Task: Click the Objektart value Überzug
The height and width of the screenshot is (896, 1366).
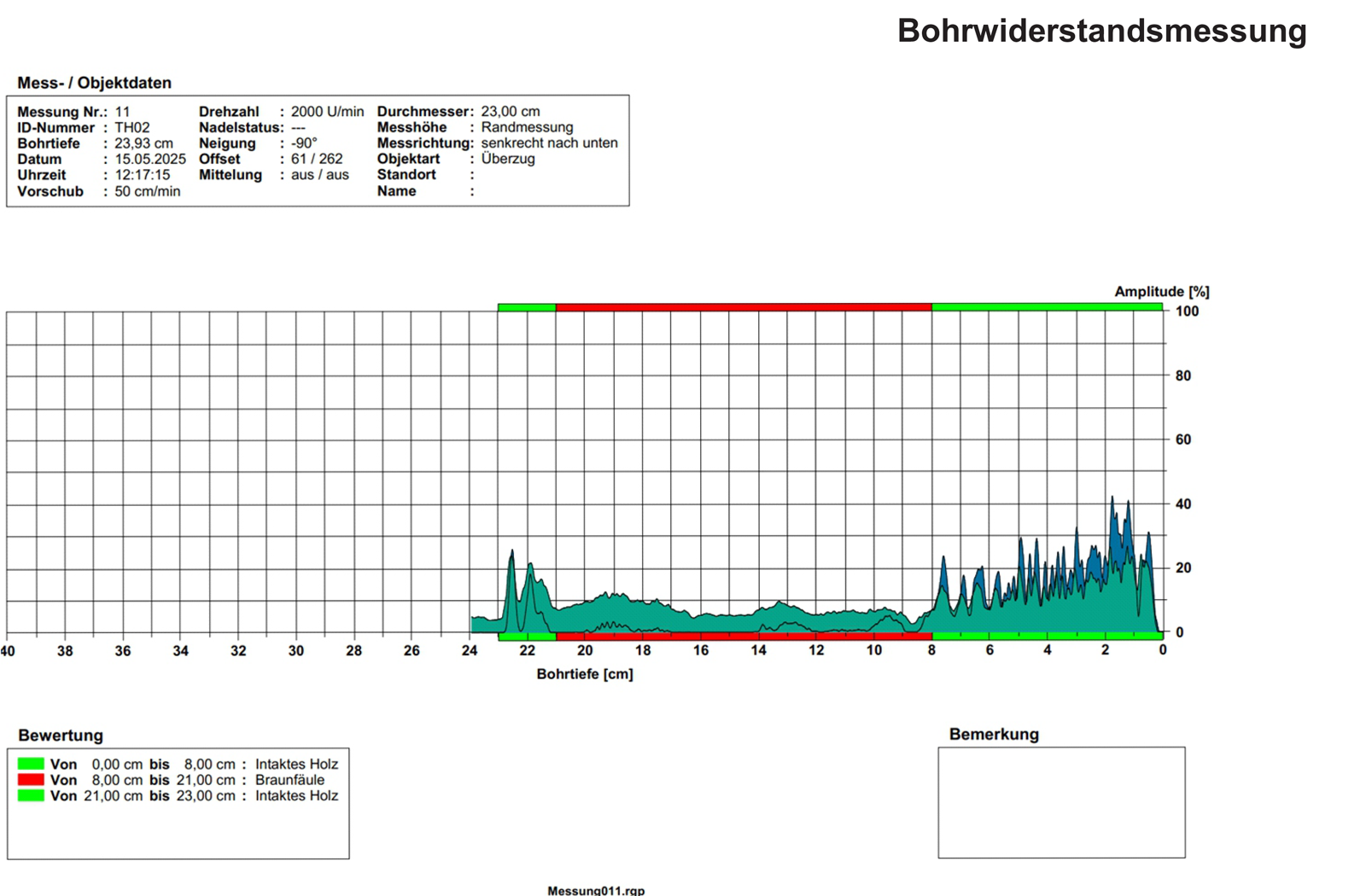Action: tap(508, 159)
